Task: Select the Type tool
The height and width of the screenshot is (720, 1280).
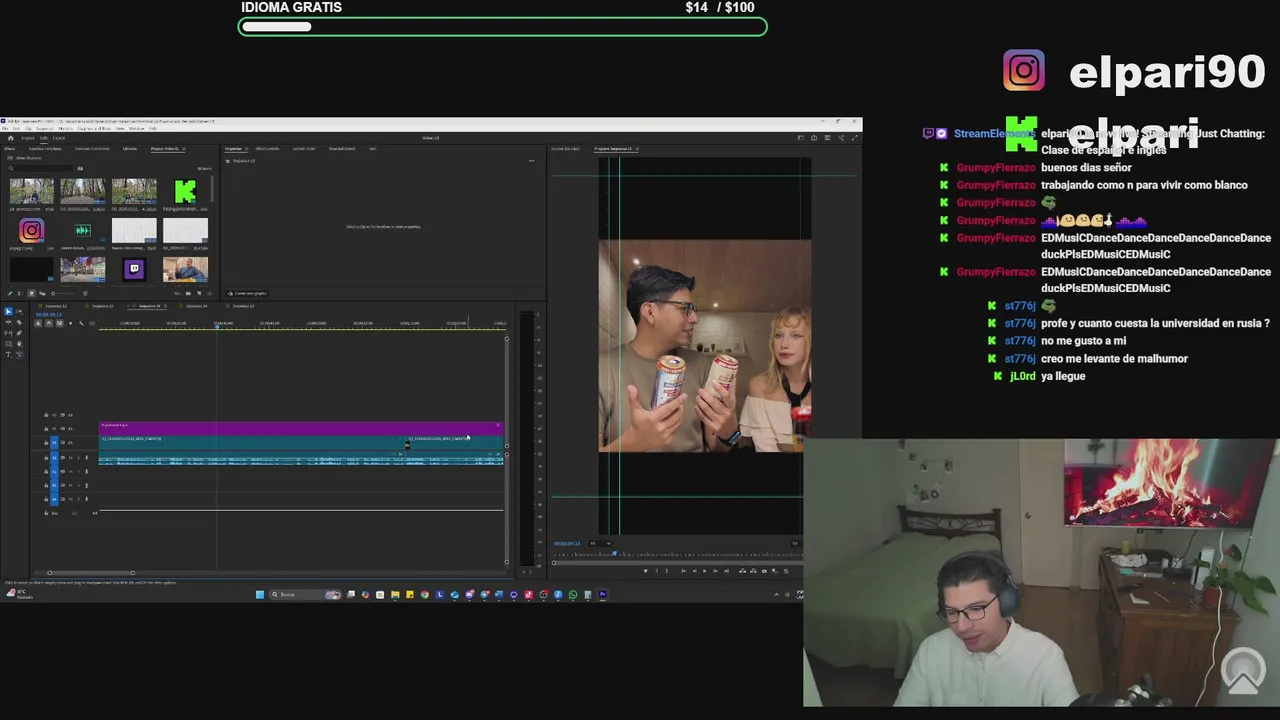Action: [8, 354]
